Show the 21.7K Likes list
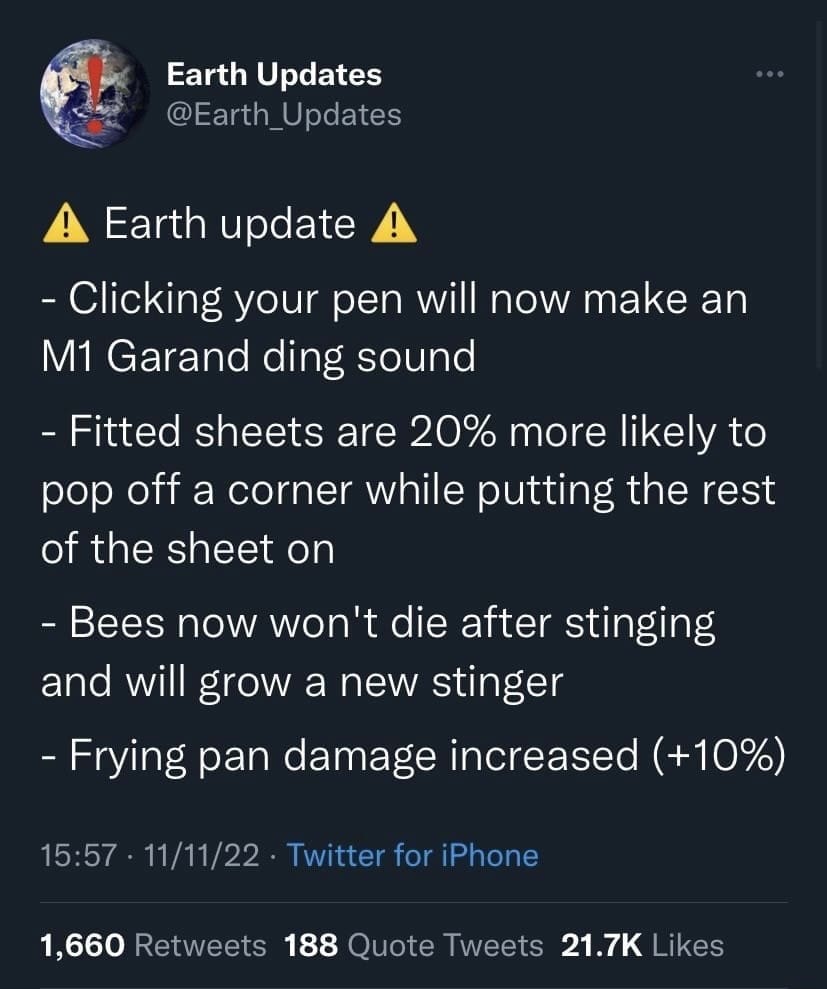 pyautogui.click(x=642, y=945)
